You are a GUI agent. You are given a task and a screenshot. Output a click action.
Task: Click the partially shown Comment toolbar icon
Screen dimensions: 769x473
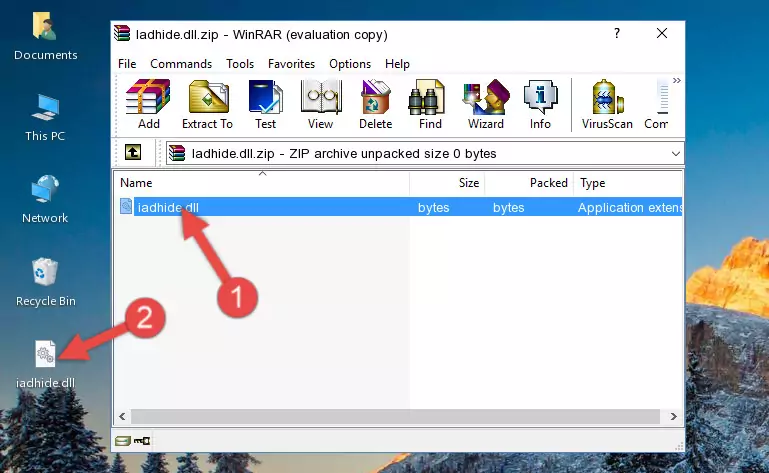(657, 105)
